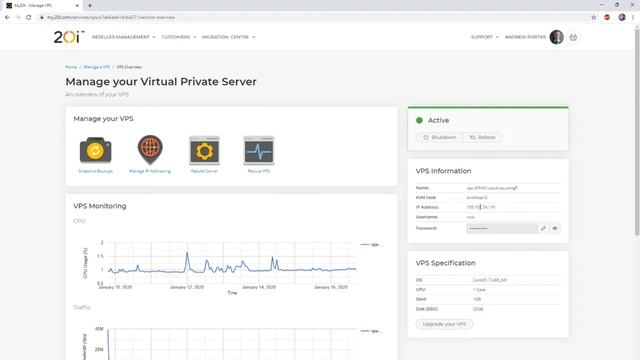Toggle the CPU chart legend series

point(371,244)
